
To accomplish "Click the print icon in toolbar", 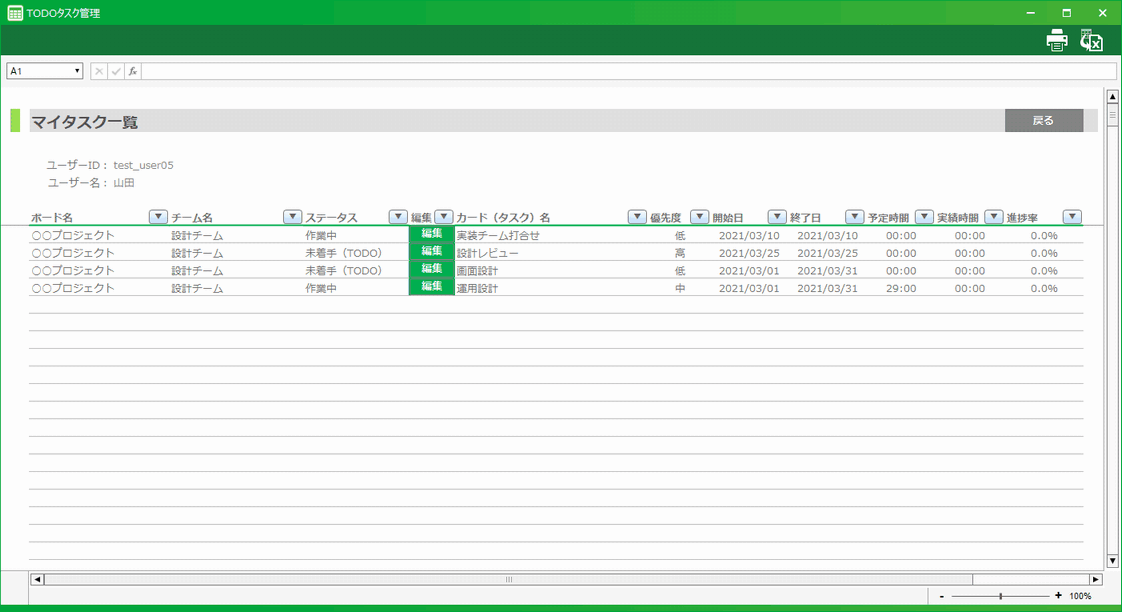I will pos(1056,41).
